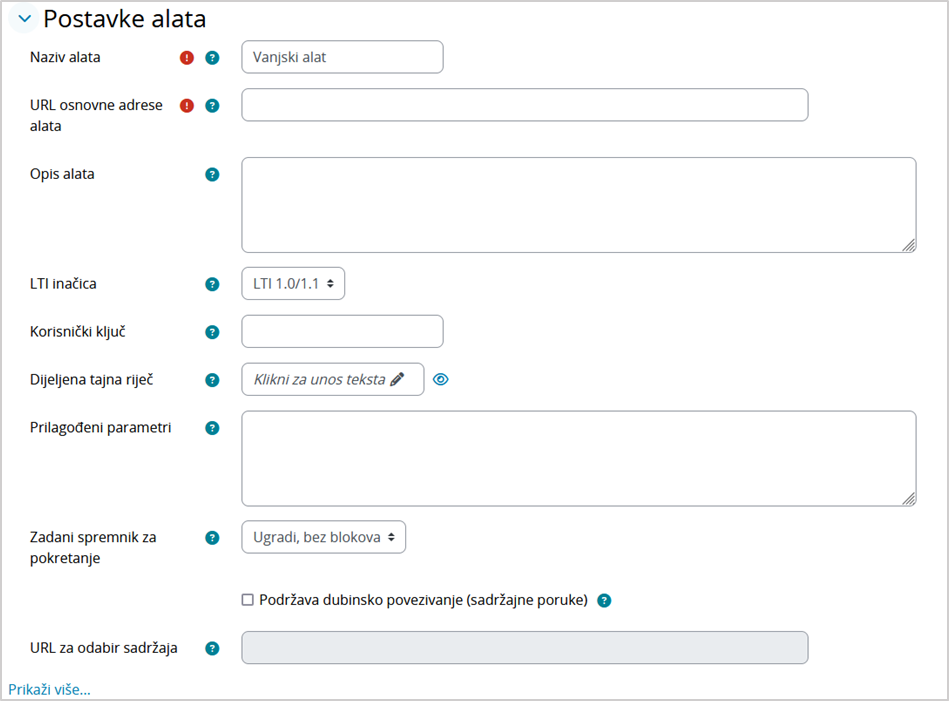Open help about LTI inačica
The width and height of the screenshot is (949, 701).
pos(211,283)
